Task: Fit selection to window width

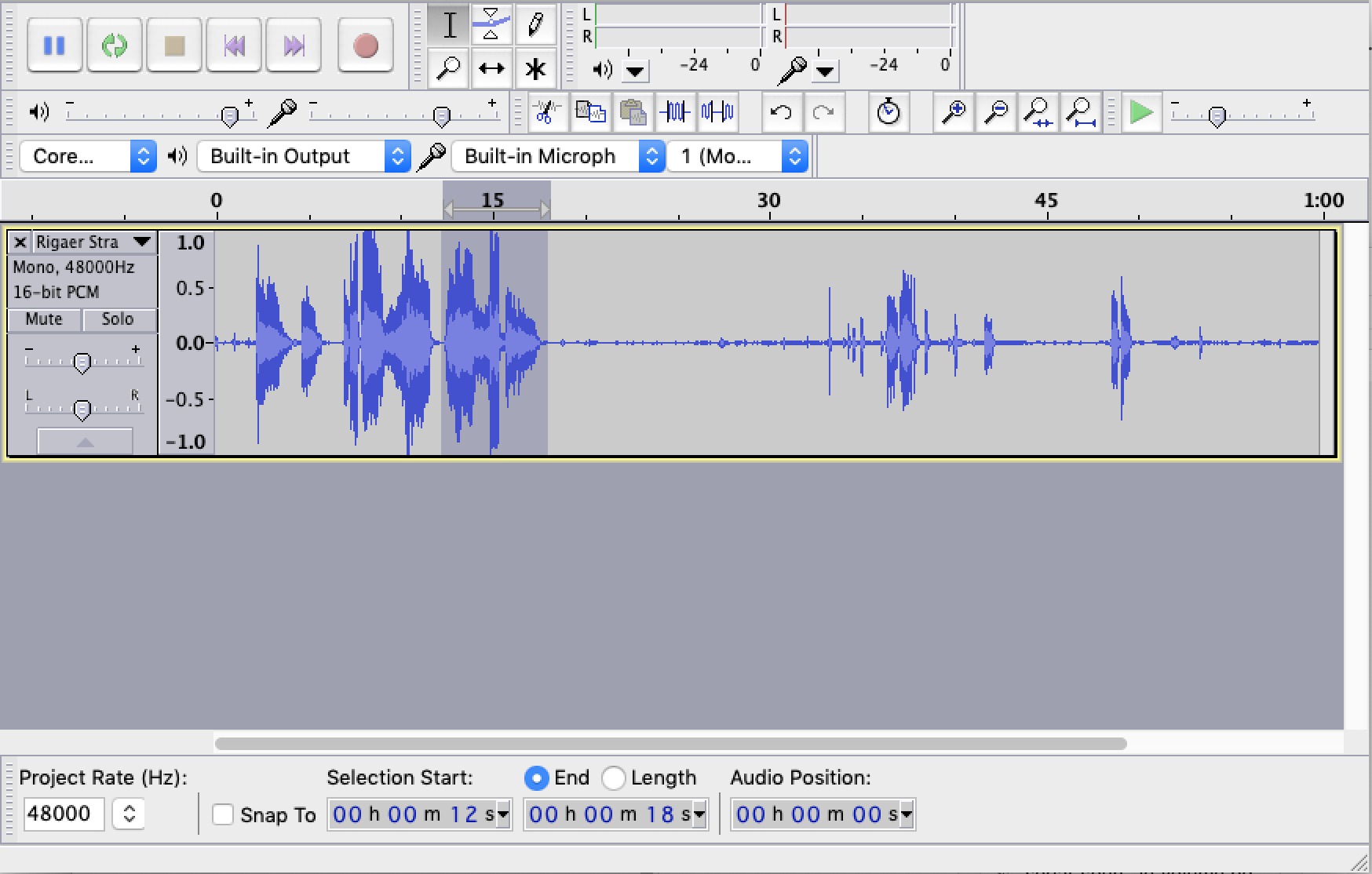Action: (x=1038, y=112)
